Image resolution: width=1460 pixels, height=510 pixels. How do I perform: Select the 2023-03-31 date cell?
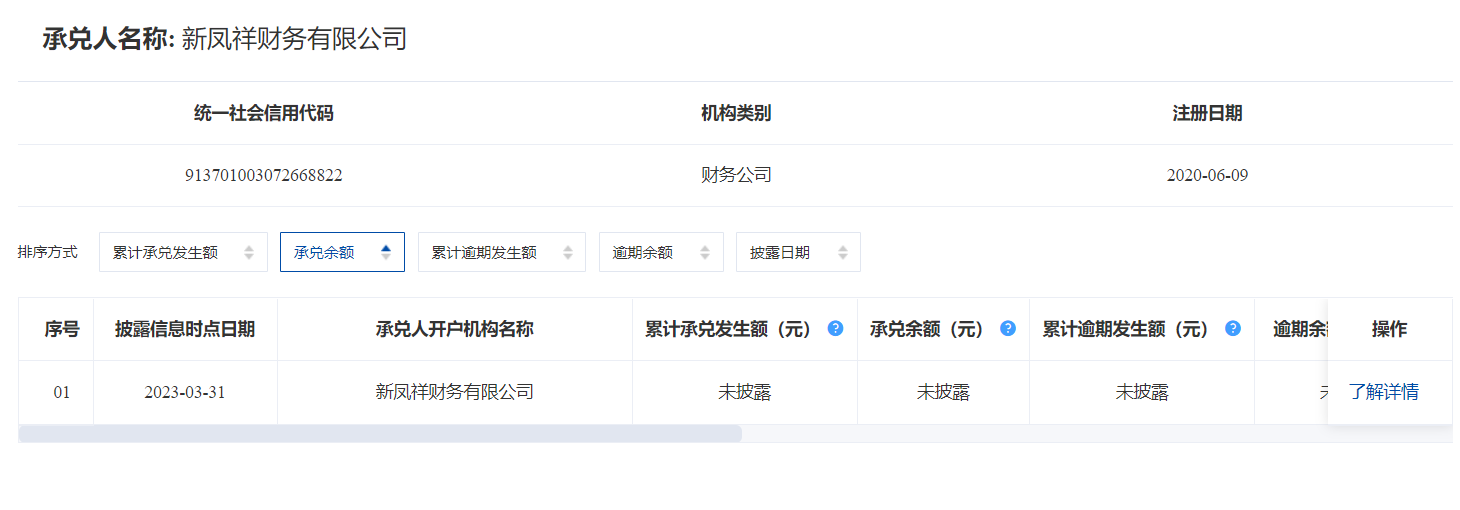(x=185, y=392)
